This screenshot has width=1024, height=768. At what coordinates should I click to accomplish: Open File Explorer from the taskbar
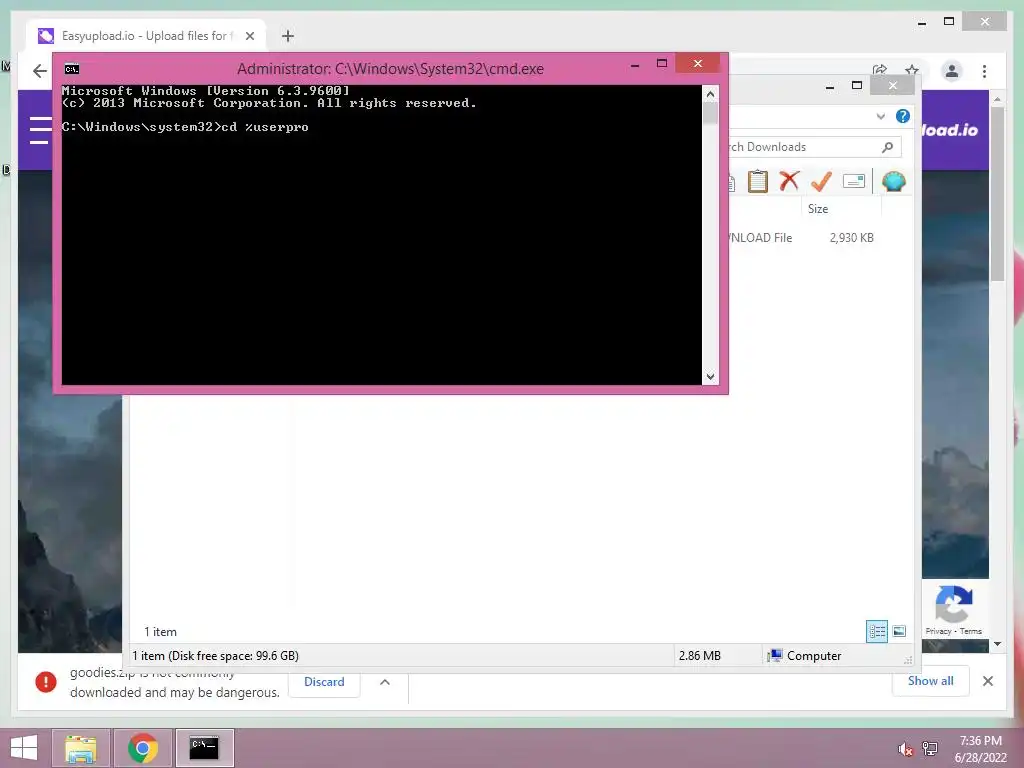pos(80,748)
